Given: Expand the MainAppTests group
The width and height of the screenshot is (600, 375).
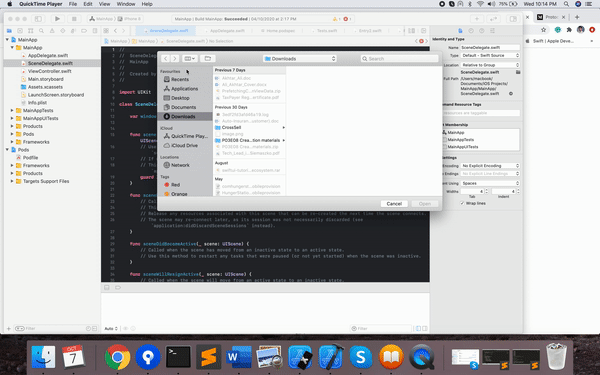Looking at the screenshot, I should 12,110.
